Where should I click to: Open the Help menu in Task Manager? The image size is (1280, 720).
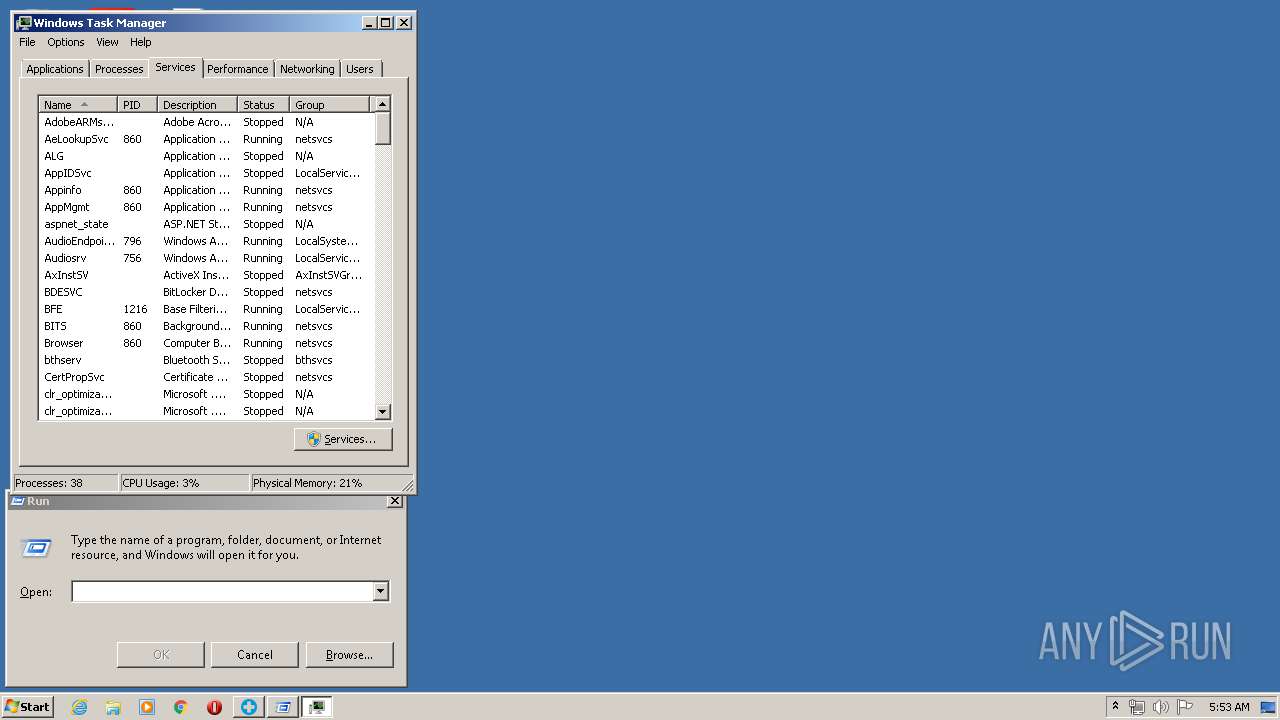click(x=141, y=42)
